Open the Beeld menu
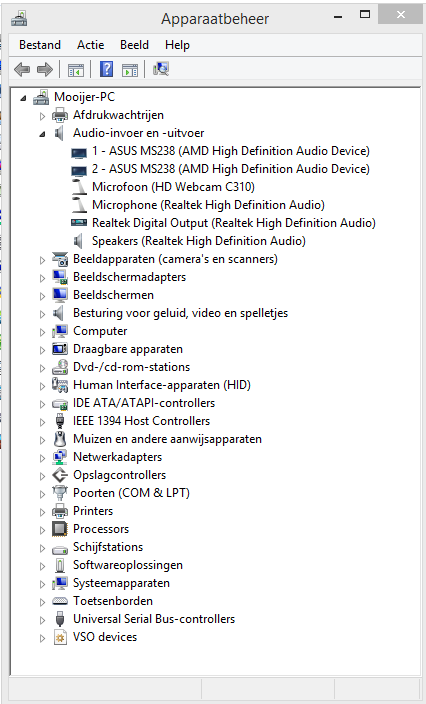The height and width of the screenshot is (704, 426). point(134,45)
